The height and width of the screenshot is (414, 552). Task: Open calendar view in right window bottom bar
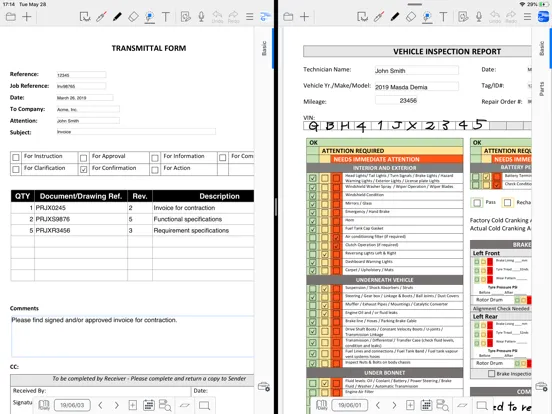coord(426,405)
